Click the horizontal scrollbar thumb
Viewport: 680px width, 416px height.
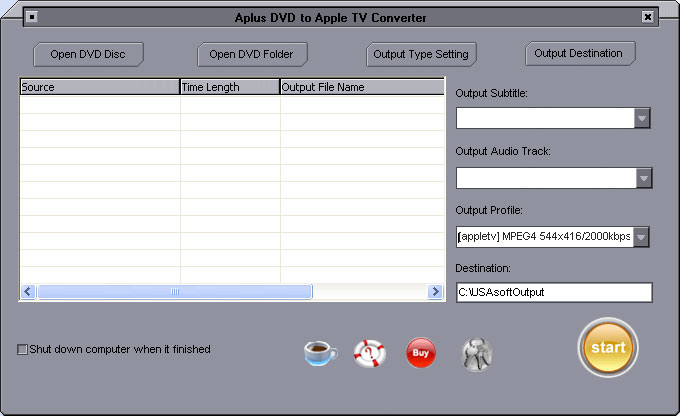tap(175, 292)
